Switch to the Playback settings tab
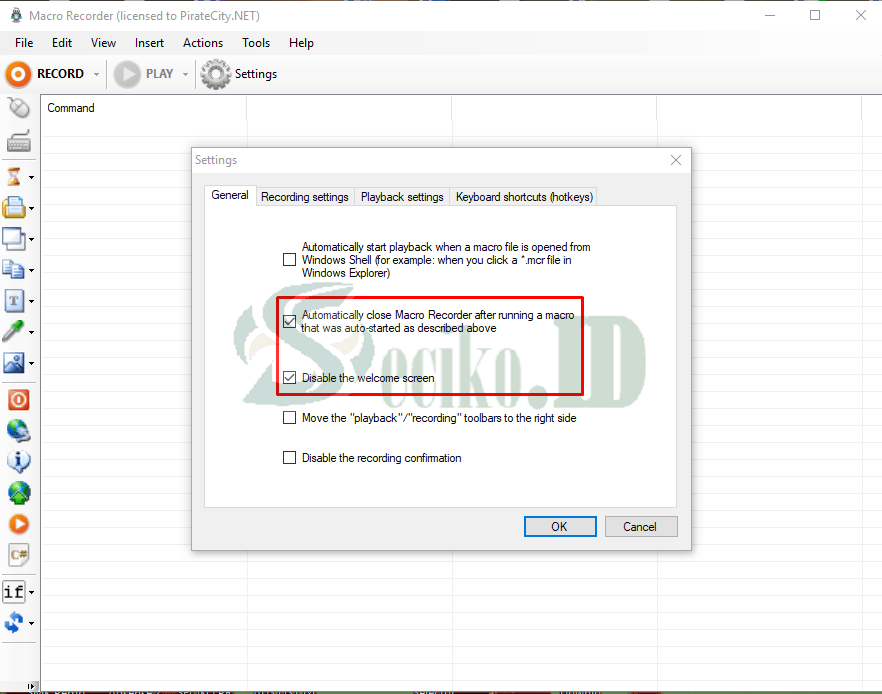The width and height of the screenshot is (882, 694). click(402, 196)
